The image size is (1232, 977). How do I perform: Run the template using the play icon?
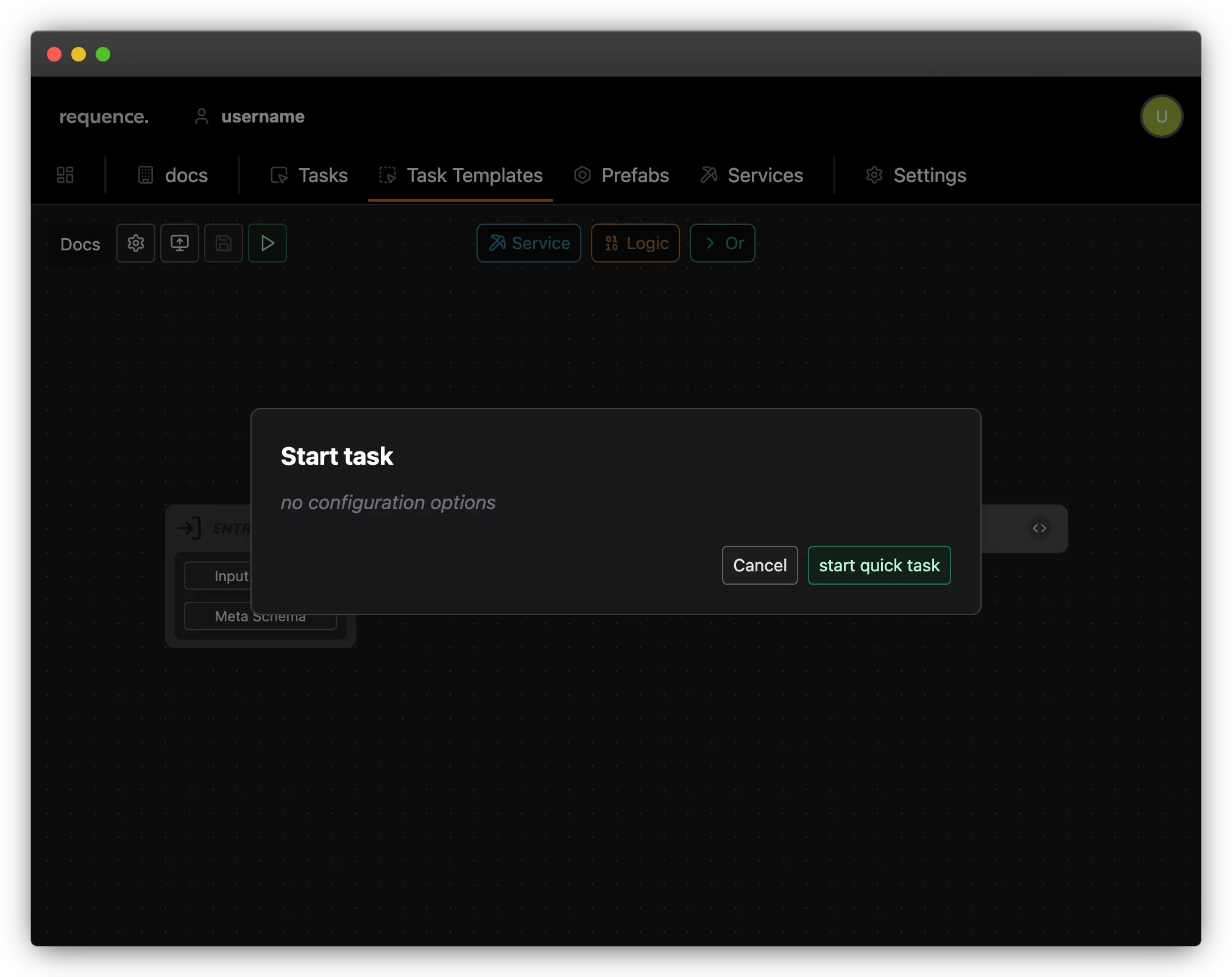tap(267, 243)
